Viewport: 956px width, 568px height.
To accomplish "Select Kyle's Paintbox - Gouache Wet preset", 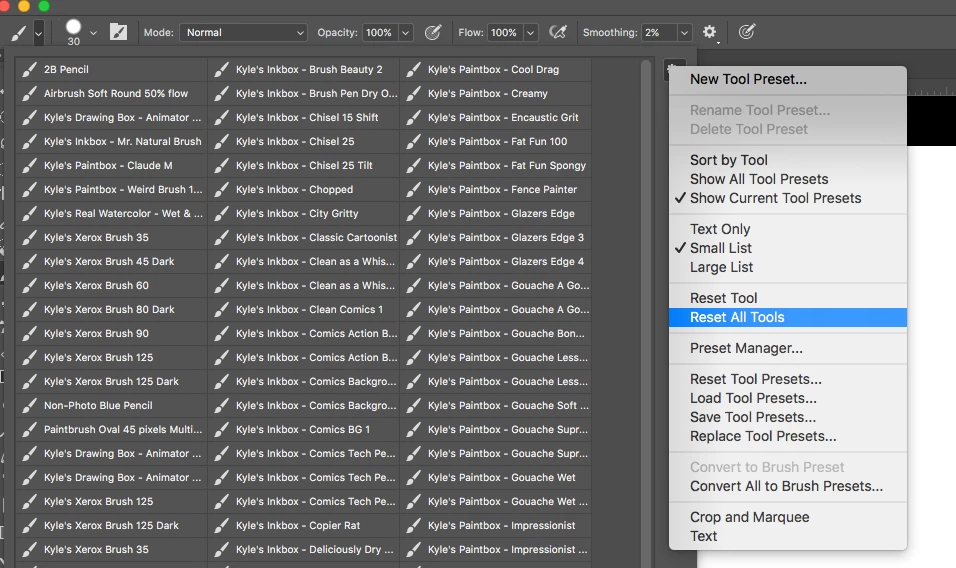I will 496,478.
